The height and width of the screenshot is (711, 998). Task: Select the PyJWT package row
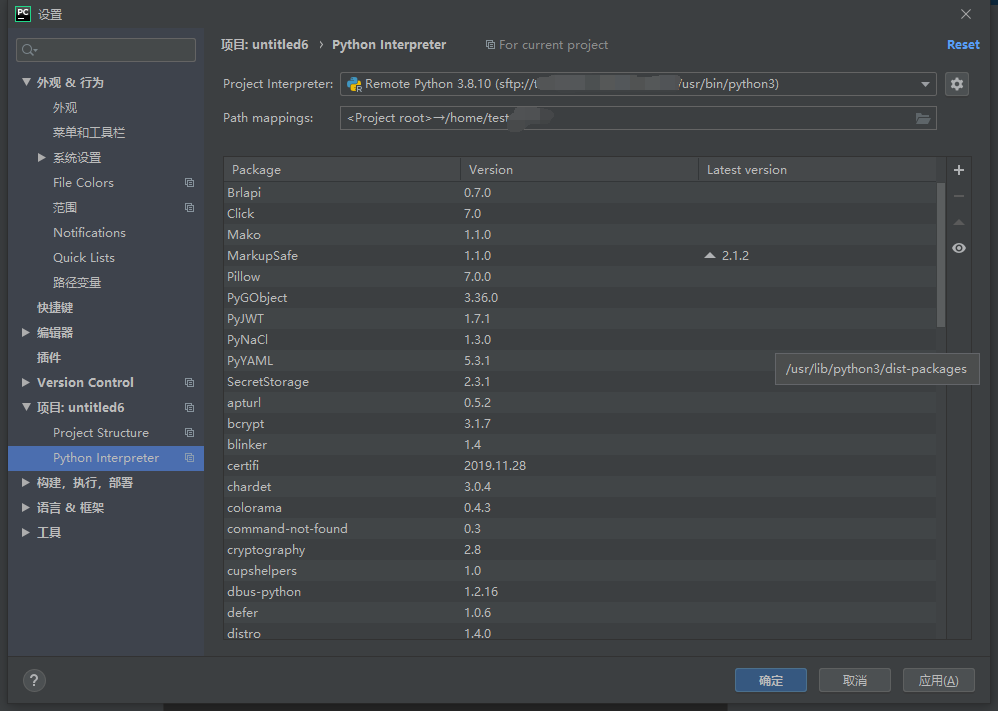click(x=580, y=318)
